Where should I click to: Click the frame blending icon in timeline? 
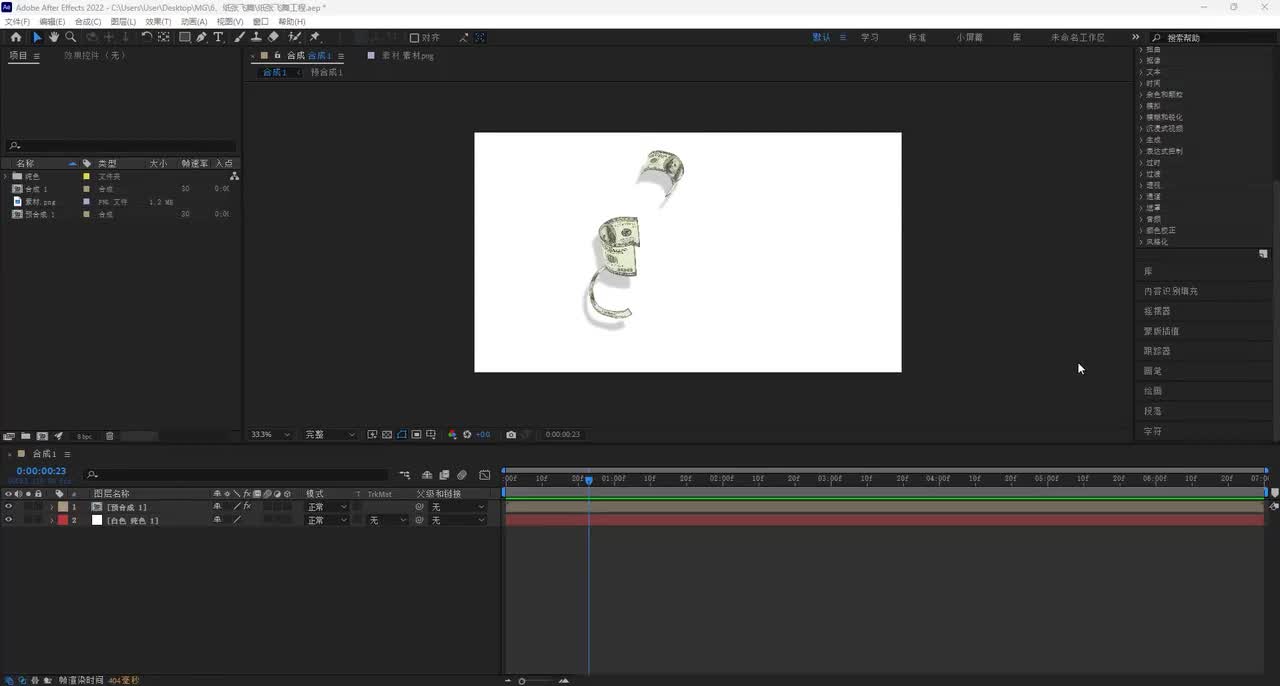click(445, 475)
